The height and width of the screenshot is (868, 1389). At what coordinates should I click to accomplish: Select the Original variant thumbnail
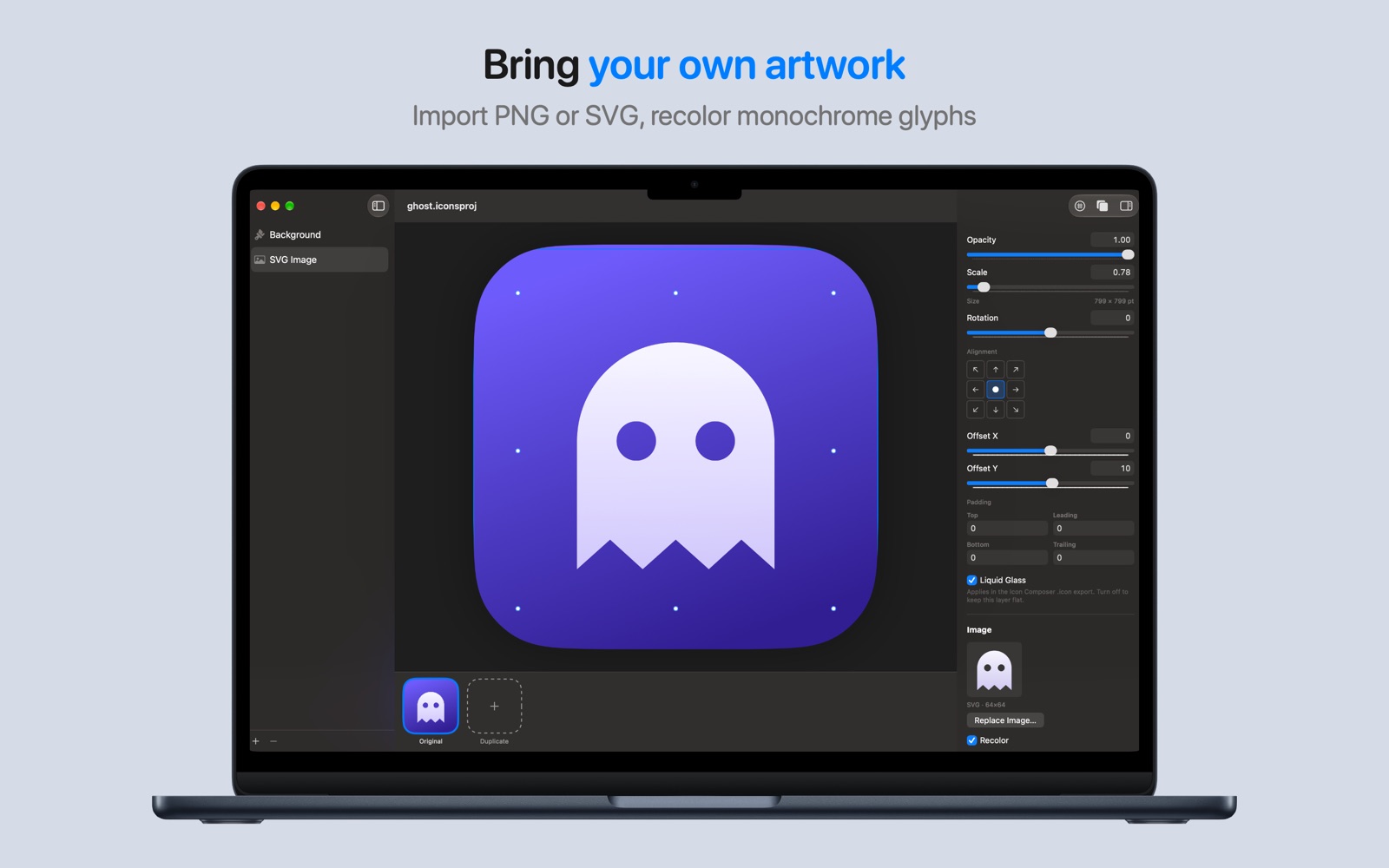[x=431, y=707]
